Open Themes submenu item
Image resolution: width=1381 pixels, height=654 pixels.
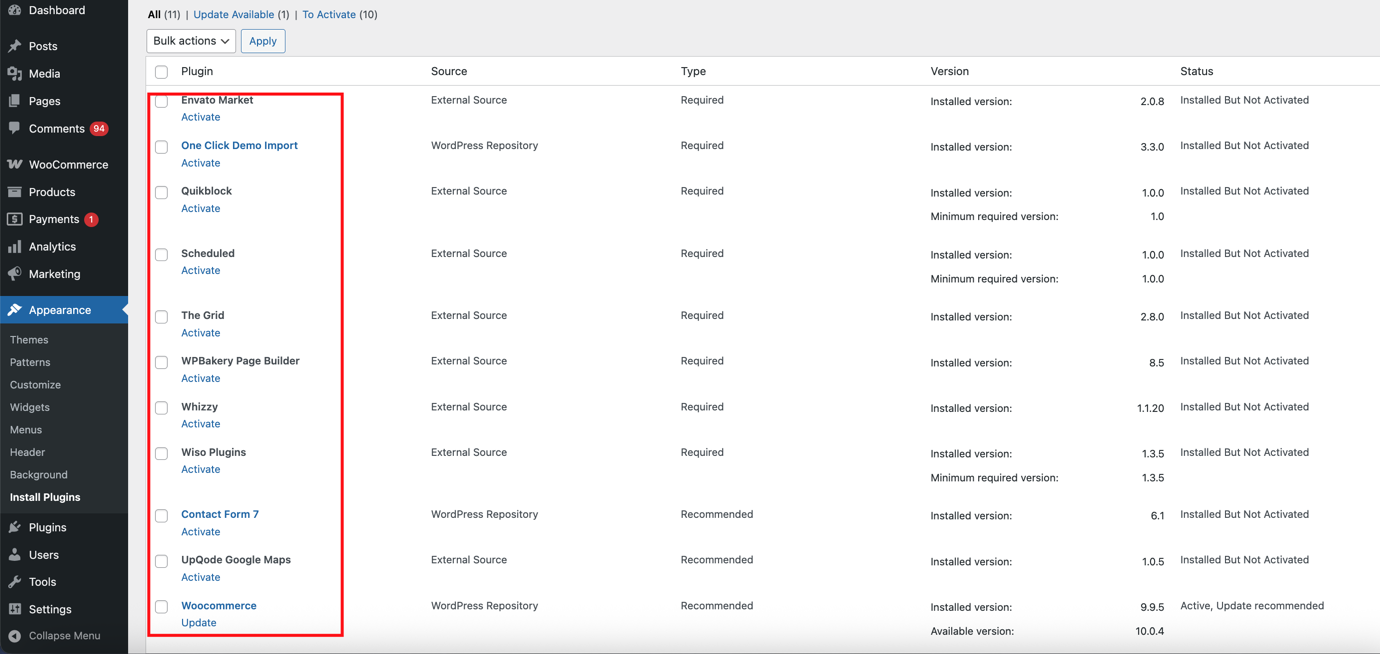pyautogui.click(x=29, y=340)
